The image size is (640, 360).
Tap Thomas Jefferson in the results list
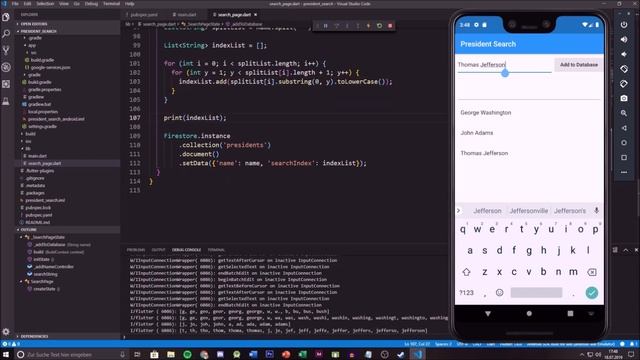[484, 153]
